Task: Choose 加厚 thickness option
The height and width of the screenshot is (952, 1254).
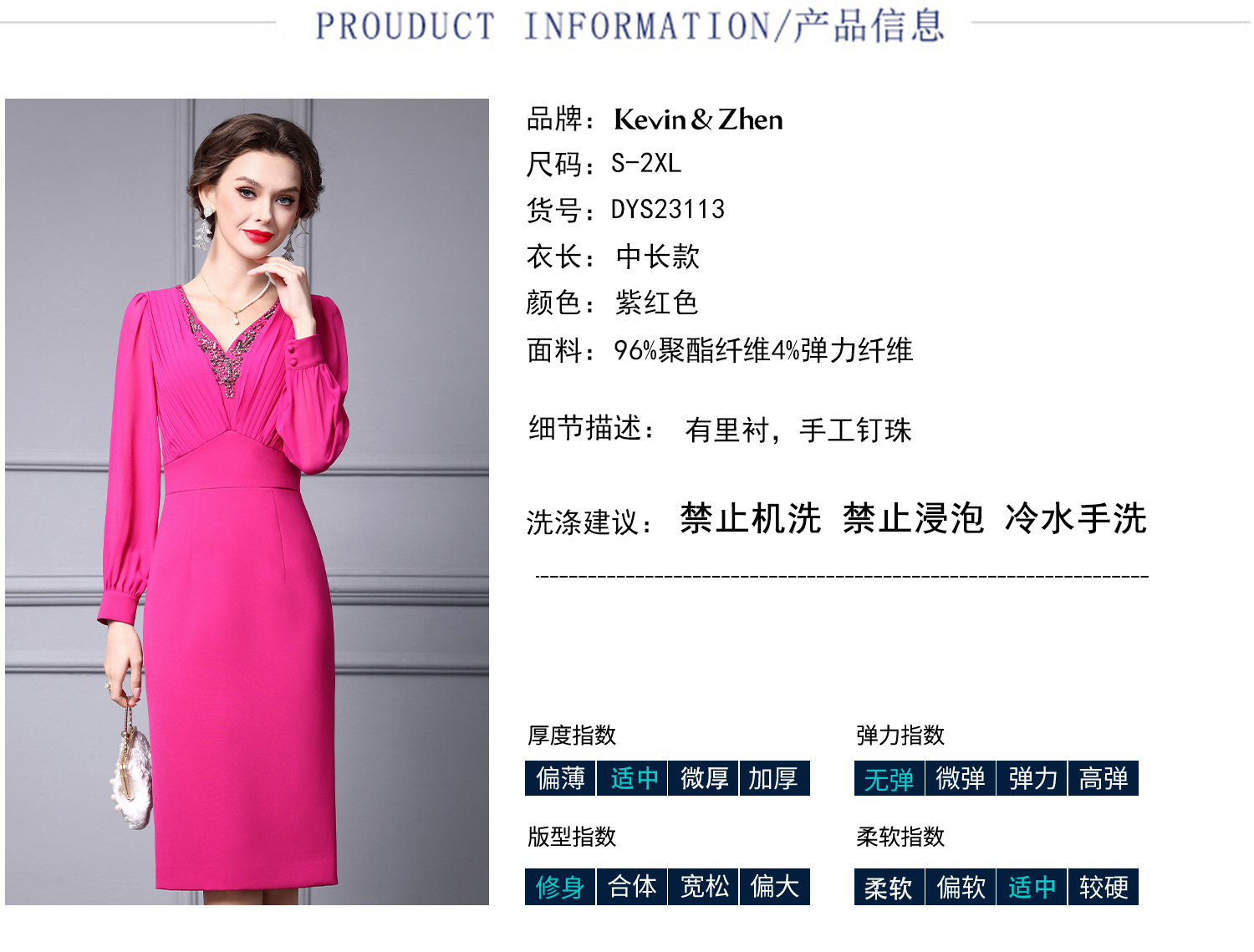Action: tap(775, 778)
